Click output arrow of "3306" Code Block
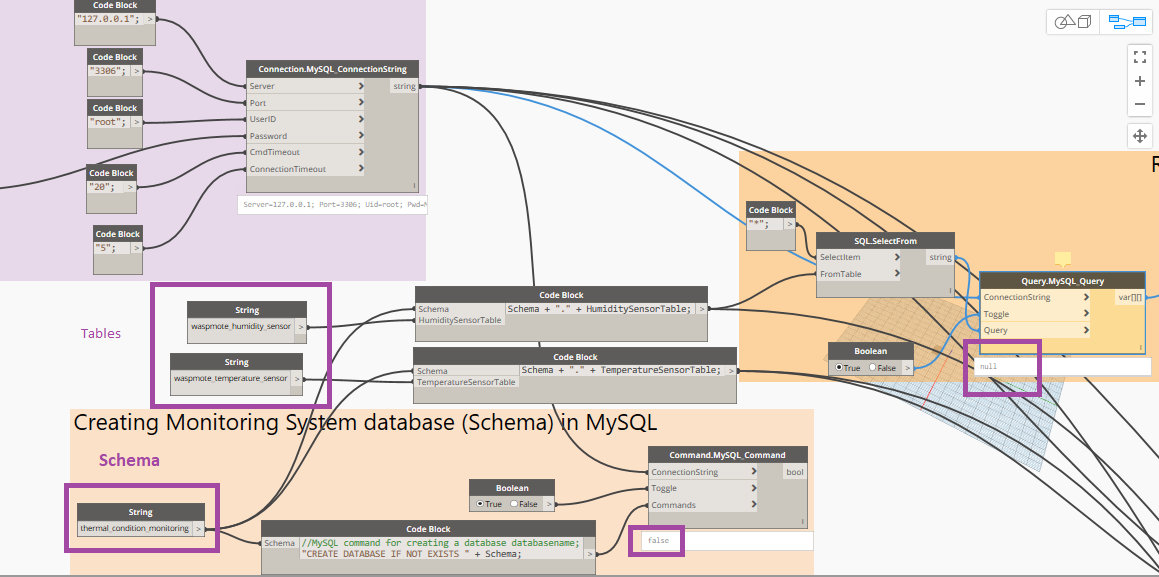 [x=137, y=71]
